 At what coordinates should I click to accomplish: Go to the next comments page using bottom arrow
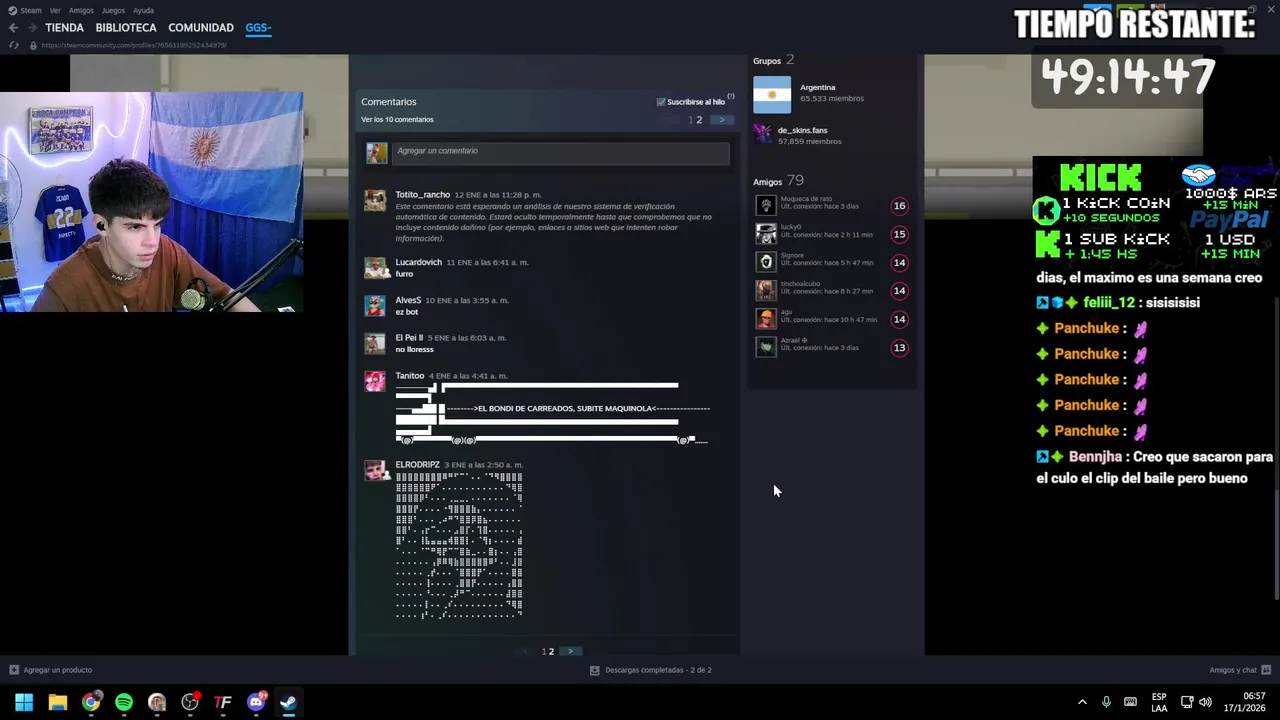coord(570,652)
